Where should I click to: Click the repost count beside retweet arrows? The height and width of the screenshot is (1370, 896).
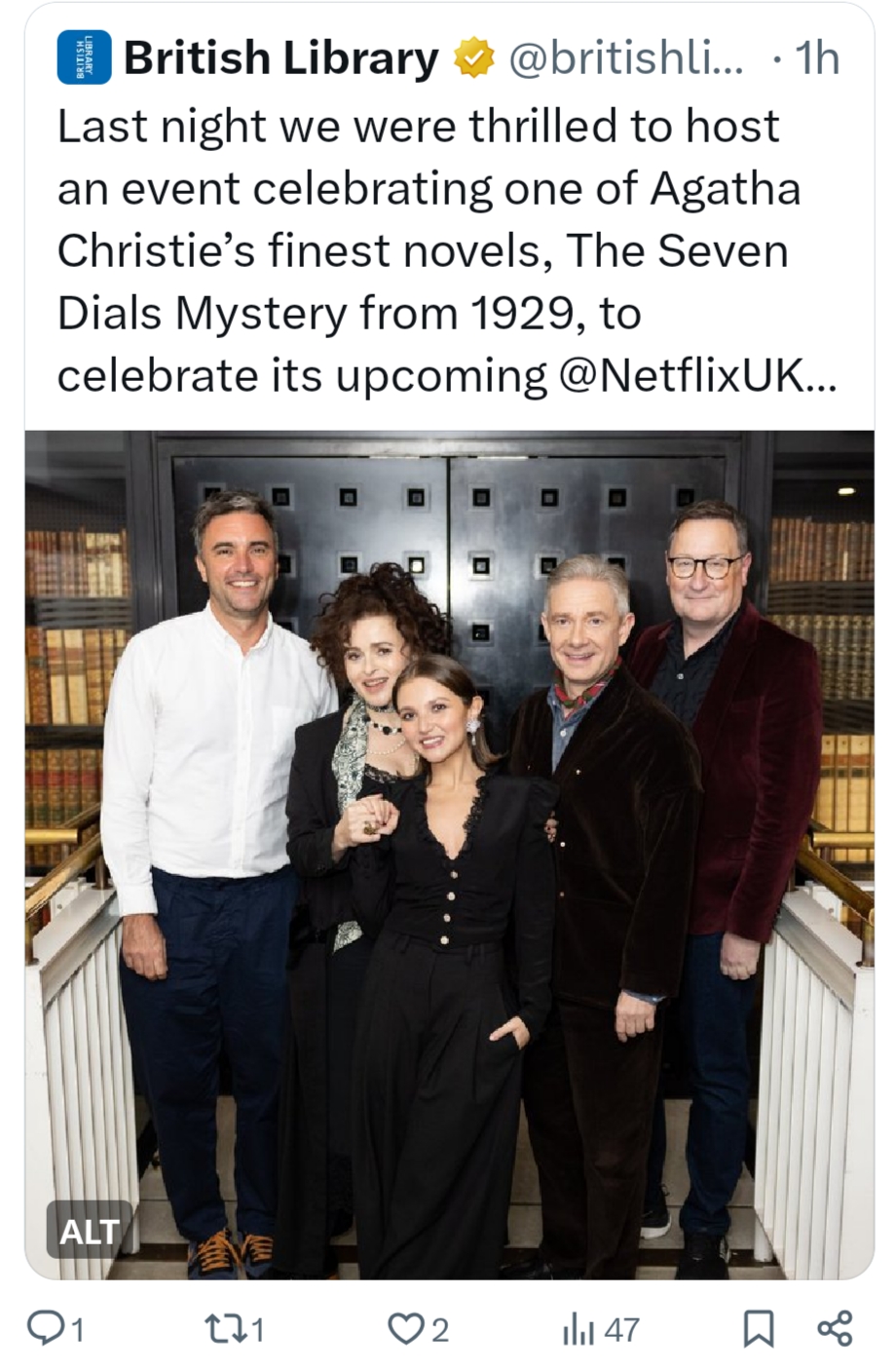(256, 1329)
